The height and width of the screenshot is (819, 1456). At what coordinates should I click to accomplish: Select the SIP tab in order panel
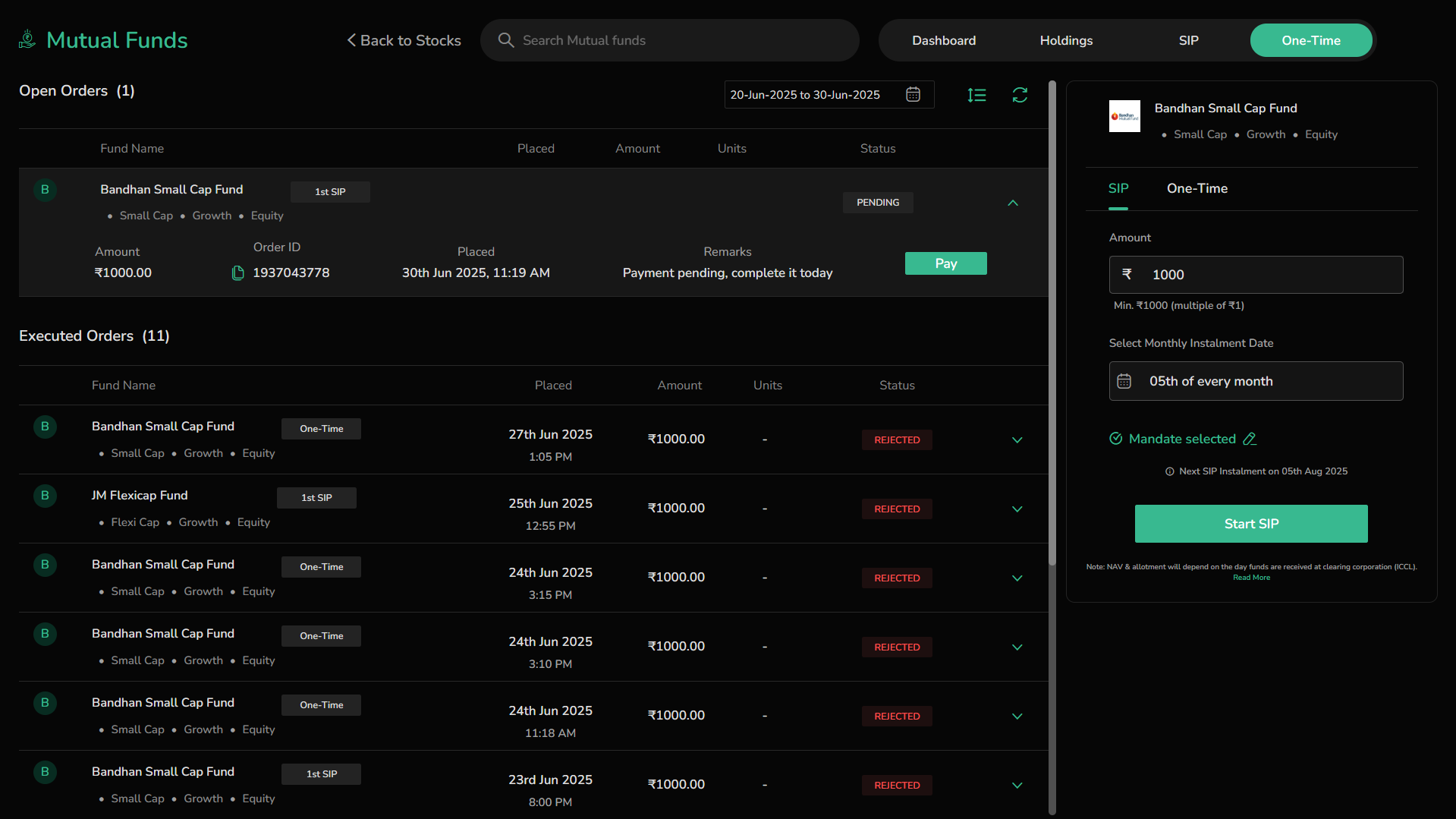[1118, 188]
